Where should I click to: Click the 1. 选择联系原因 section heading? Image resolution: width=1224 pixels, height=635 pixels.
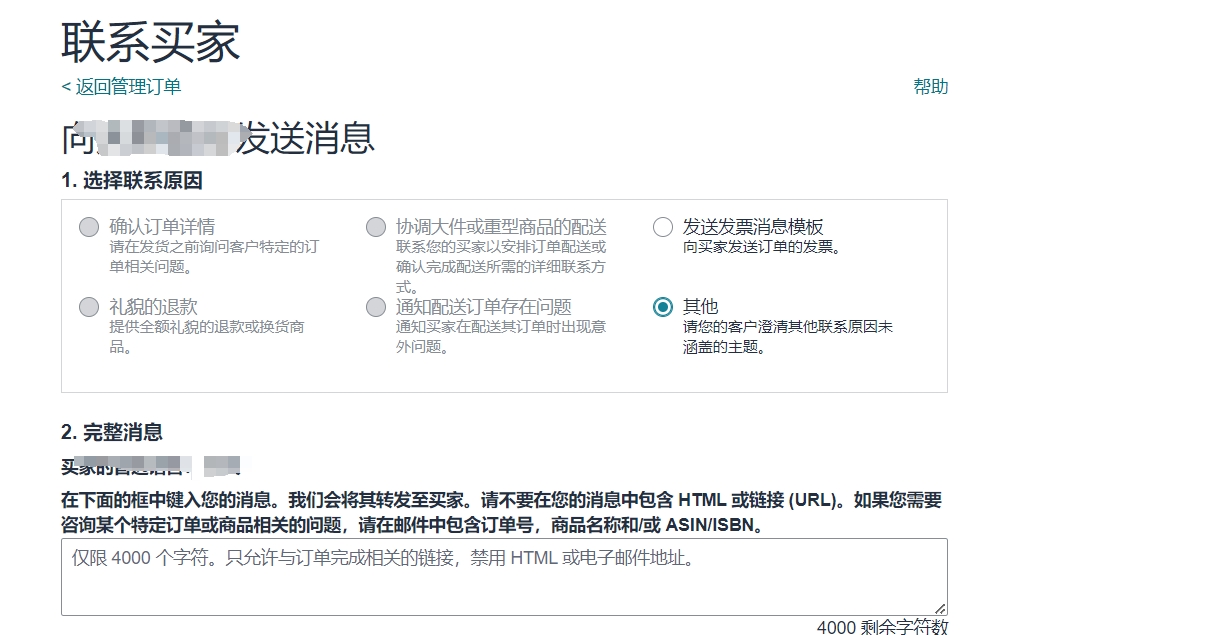coord(132,181)
